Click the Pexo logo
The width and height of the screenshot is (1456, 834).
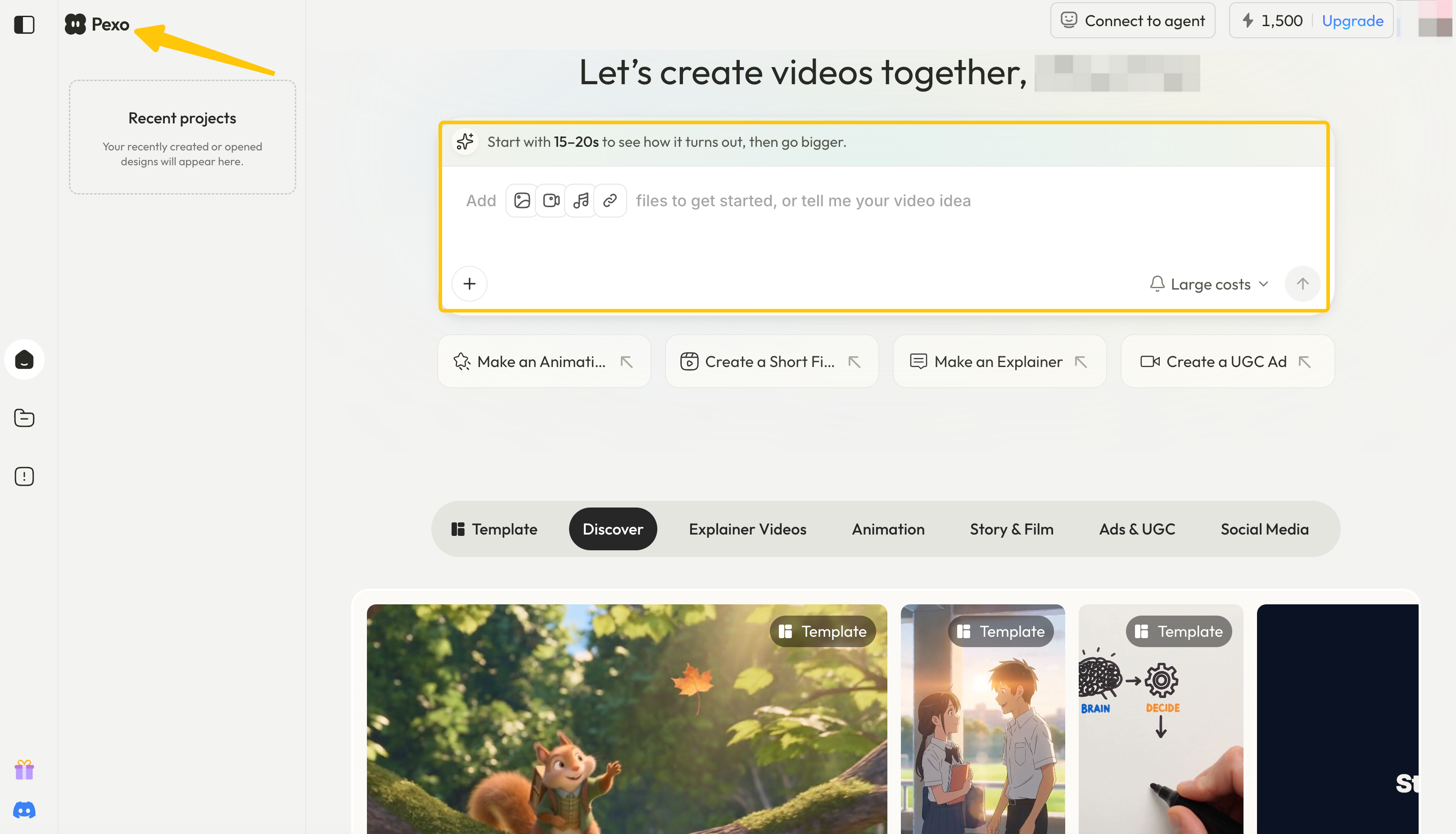click(x=97, y=24)
